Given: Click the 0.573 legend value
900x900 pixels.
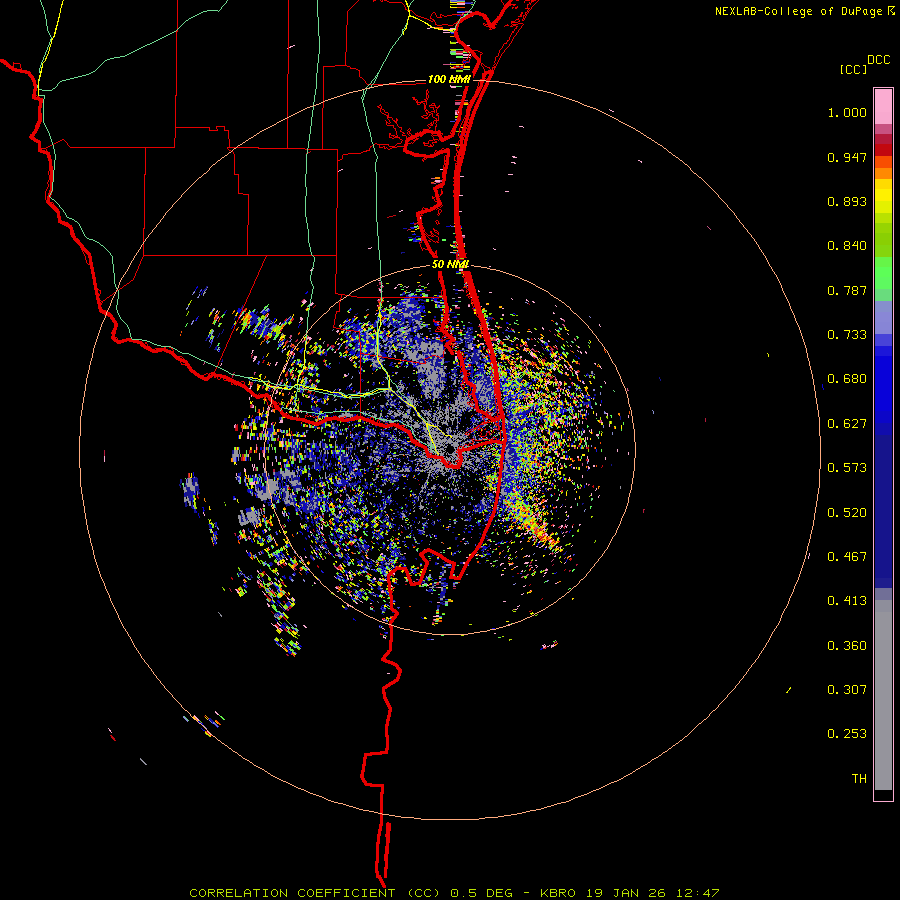Looking at the screenshot, I should [x=847, y=468].
